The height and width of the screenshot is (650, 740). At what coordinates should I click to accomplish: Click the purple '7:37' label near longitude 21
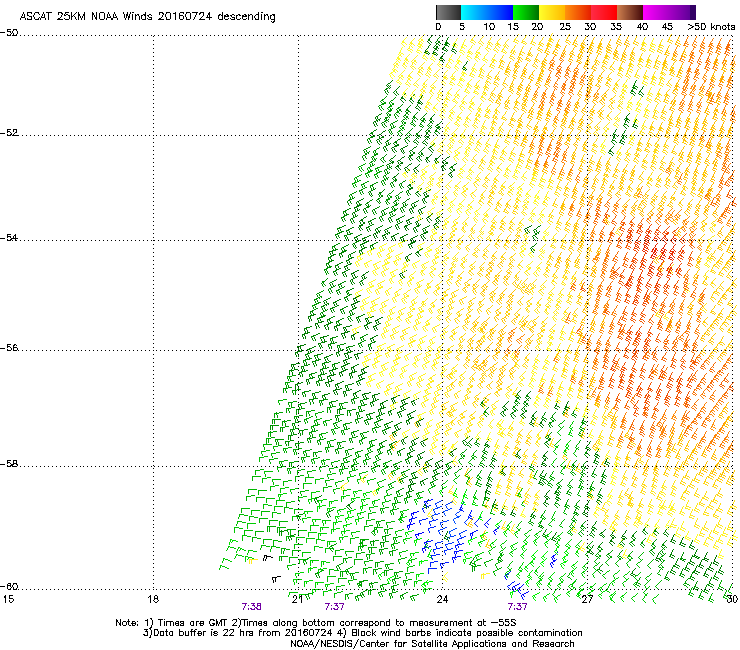[x=334, y=607]
